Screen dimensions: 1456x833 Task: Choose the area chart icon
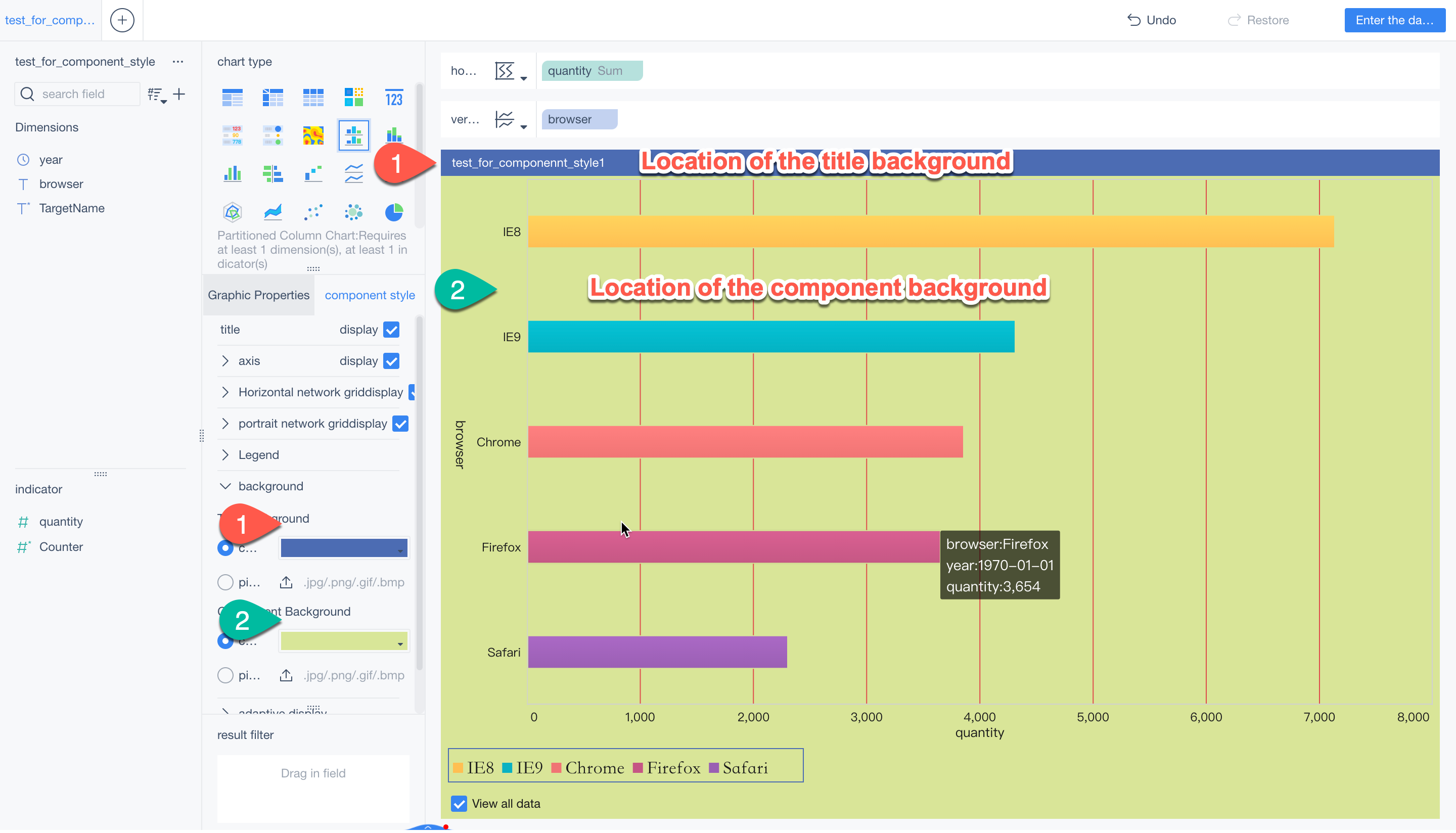[x=273, y=212]
